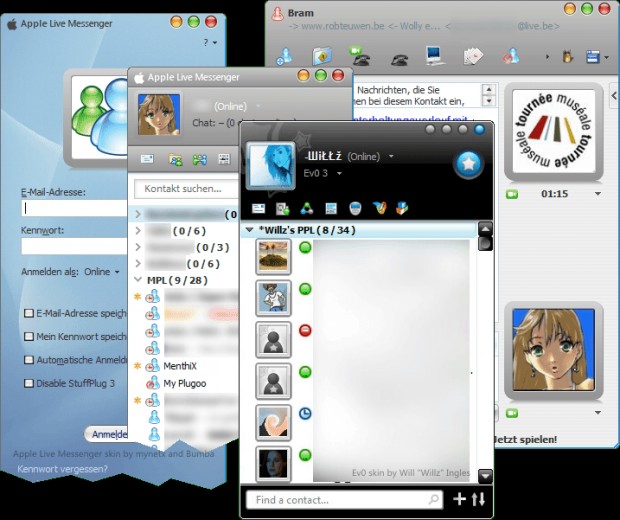The height and width of the screenshot is (520, 620).
Task: Click the blue star button in Ev0 window
Action: pyautogui.click(x=469, y=164)
